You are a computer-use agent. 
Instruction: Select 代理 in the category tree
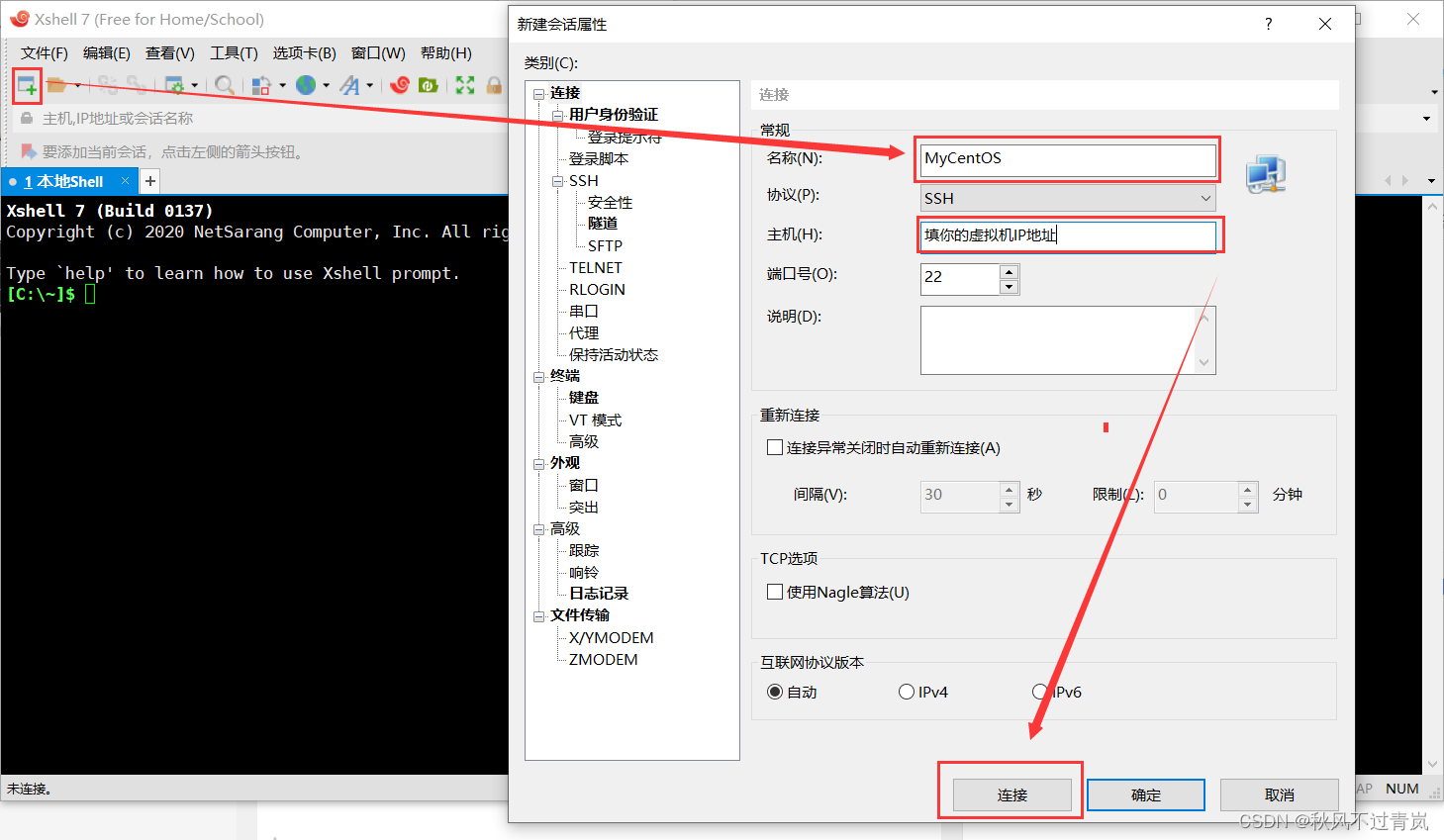coord(584,332)
